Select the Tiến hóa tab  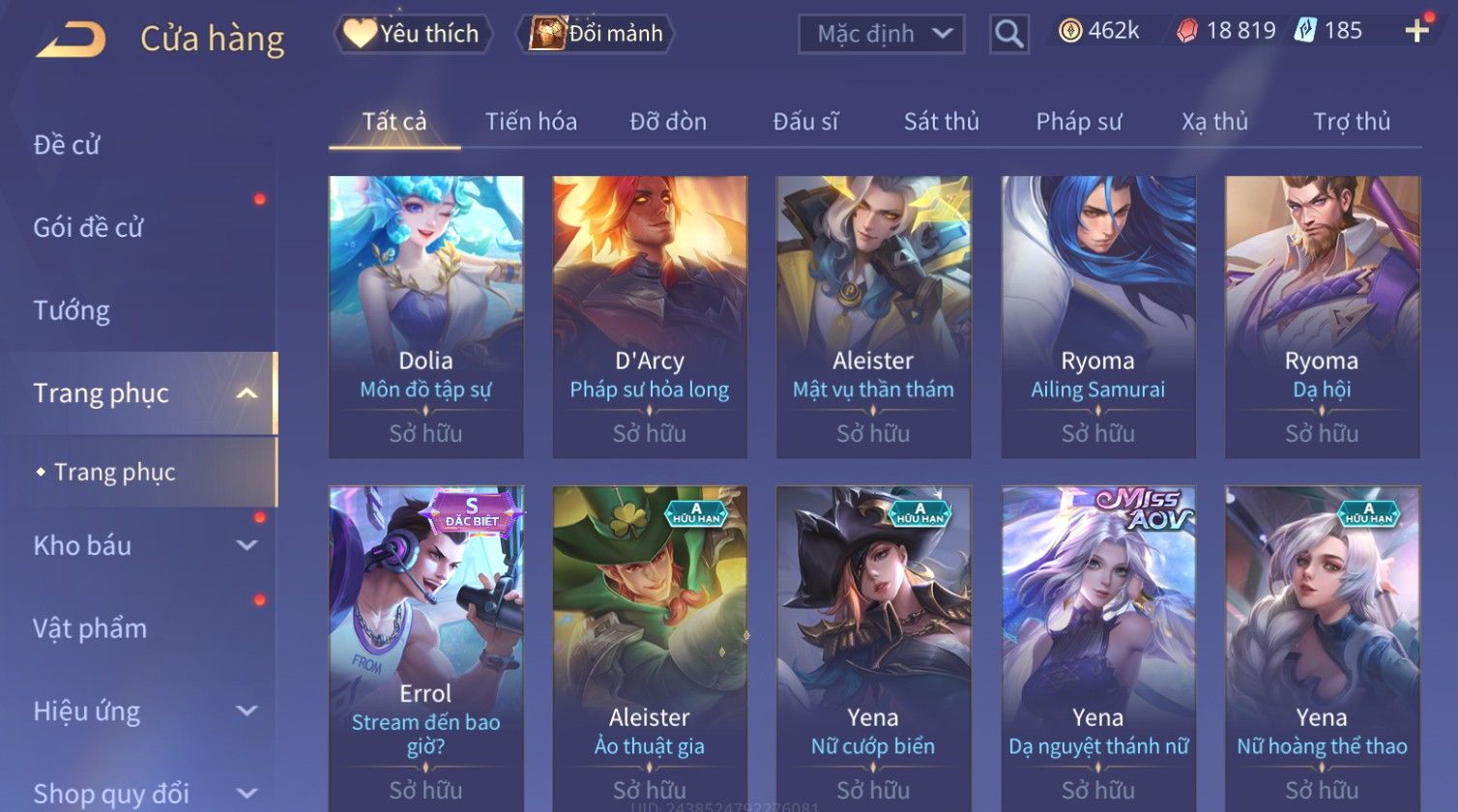click(x=531, y=122)
